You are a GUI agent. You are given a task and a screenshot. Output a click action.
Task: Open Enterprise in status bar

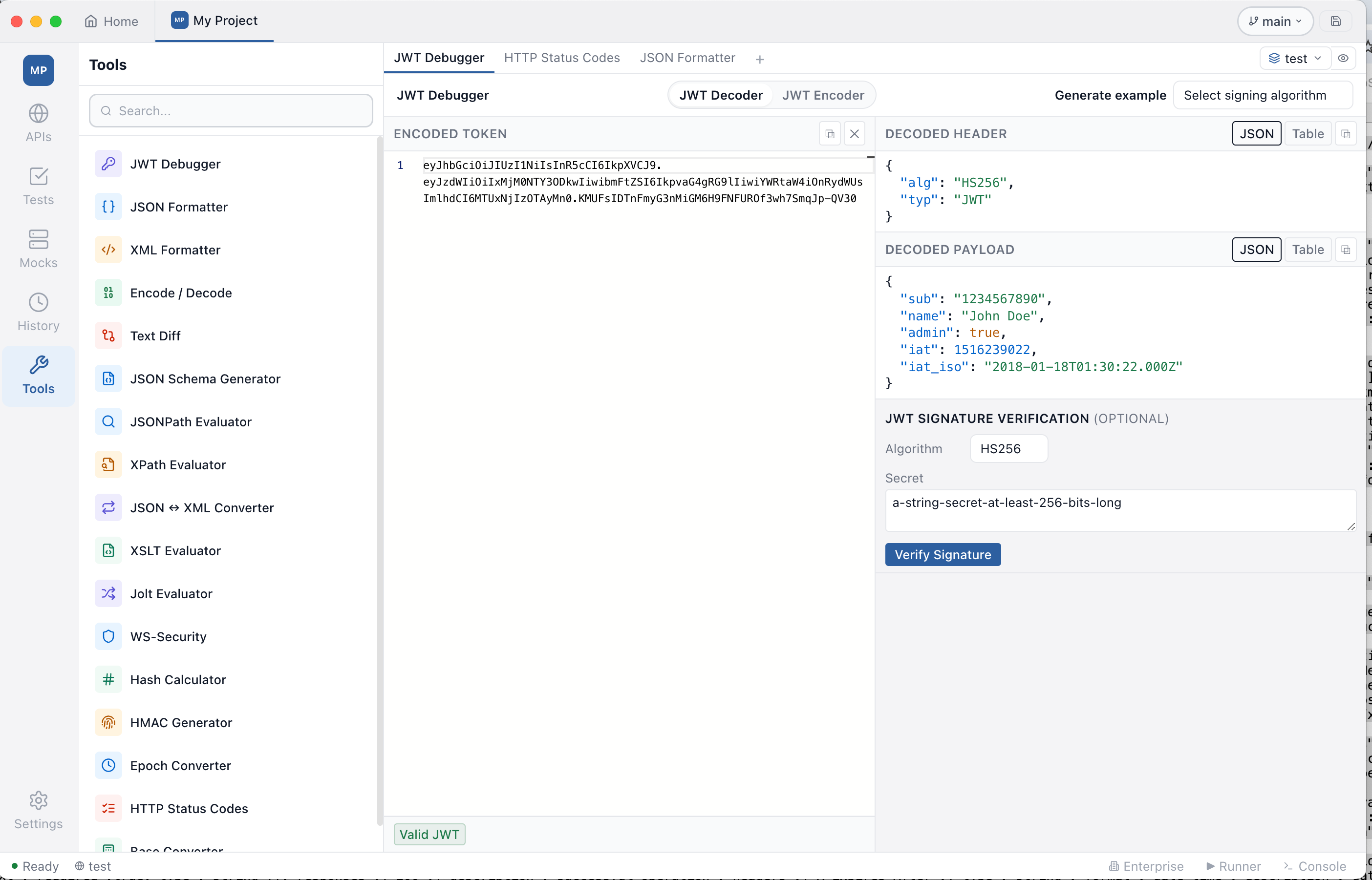pyautogui.click(x=1146, y=866)
